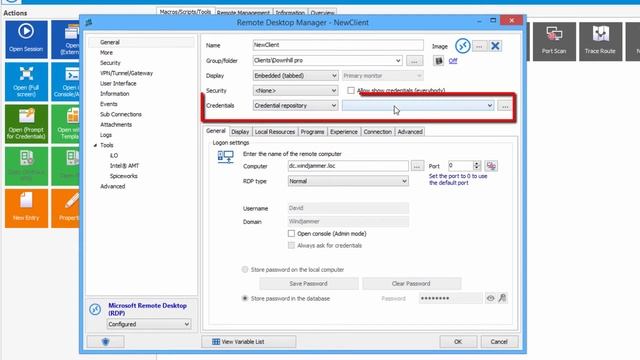Click the Off link
The image size is (640, 360).
453,61
